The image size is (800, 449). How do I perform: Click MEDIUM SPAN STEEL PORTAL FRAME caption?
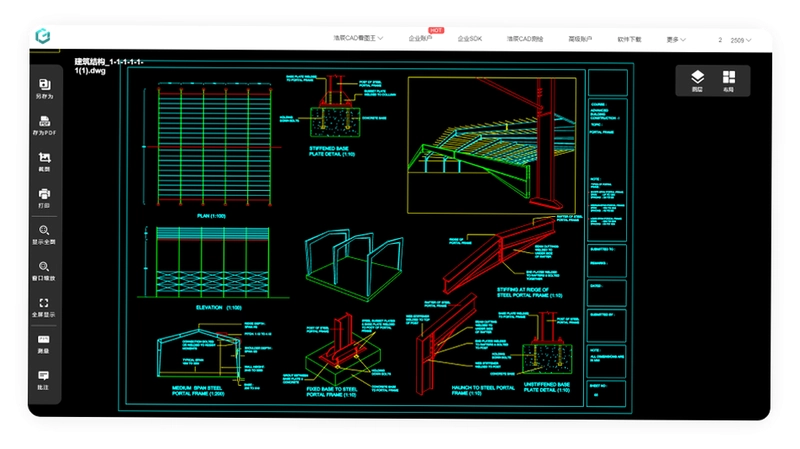[198, 391]
